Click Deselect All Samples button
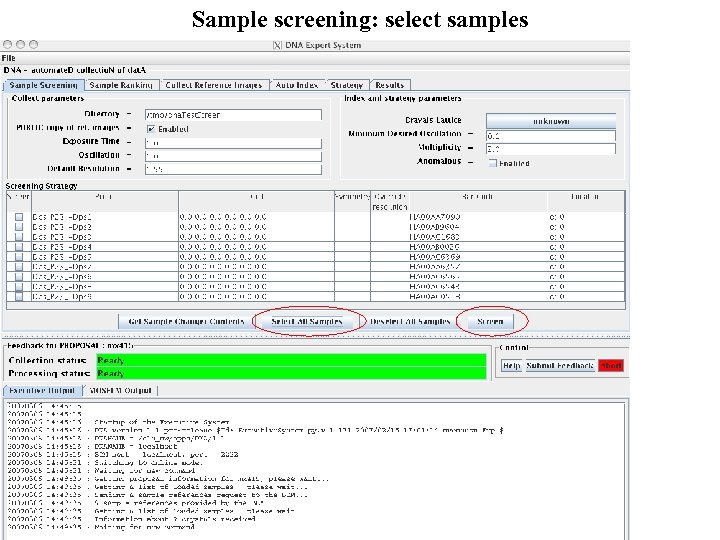The height and width of the screenshot is (540, 720). tap(410, 321)
